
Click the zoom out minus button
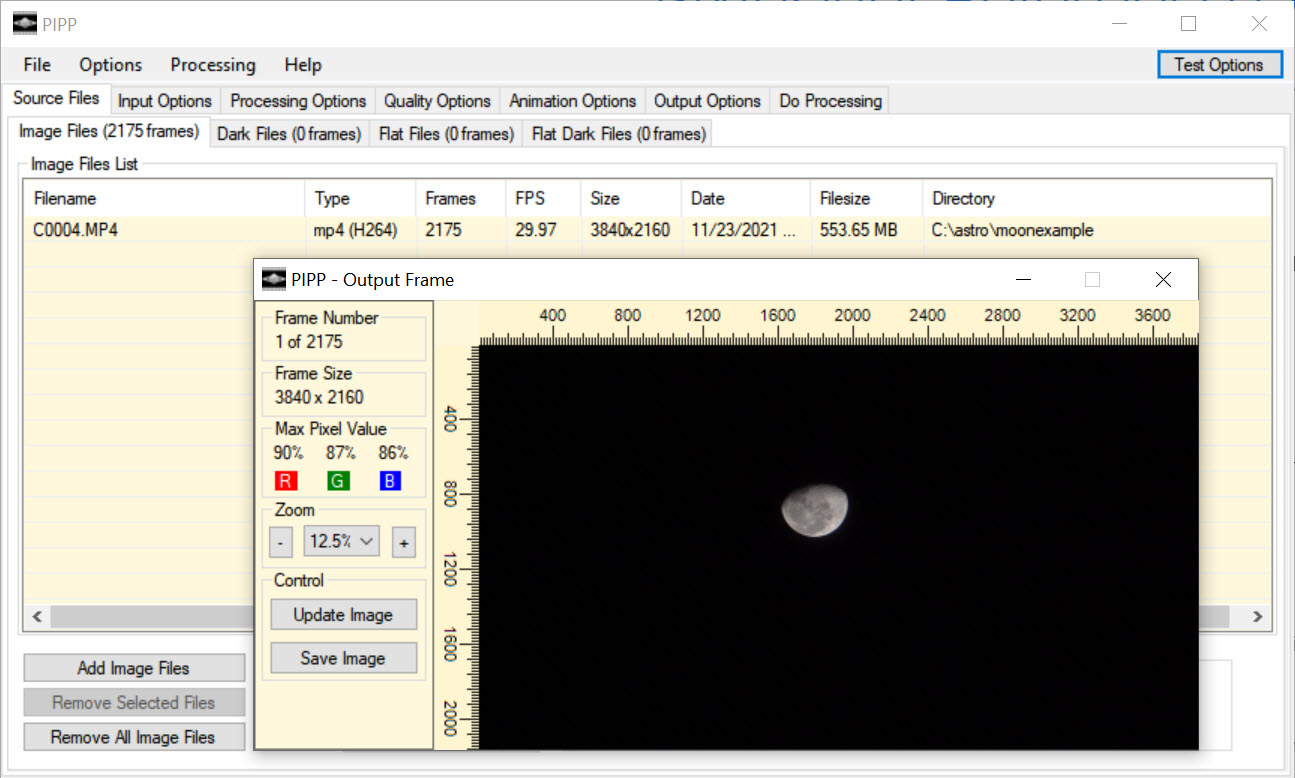pyautogui.click(x=282, y=543)
